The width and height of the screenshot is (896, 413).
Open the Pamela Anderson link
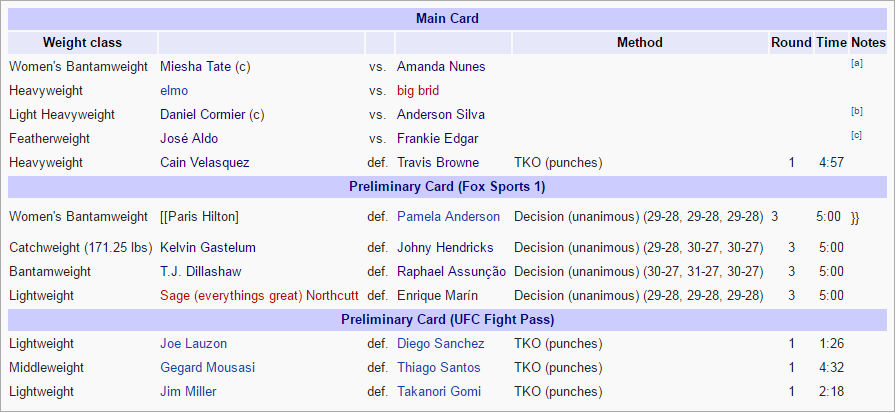pyautogui.click(x=449, y=217)
